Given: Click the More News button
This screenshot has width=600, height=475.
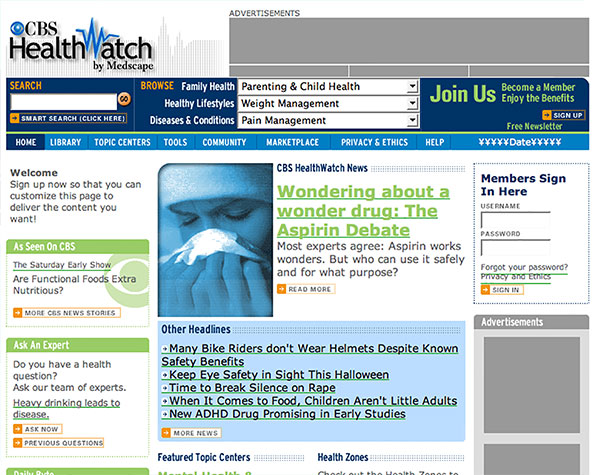Looking at the screenshot, I should coord(191,433).
